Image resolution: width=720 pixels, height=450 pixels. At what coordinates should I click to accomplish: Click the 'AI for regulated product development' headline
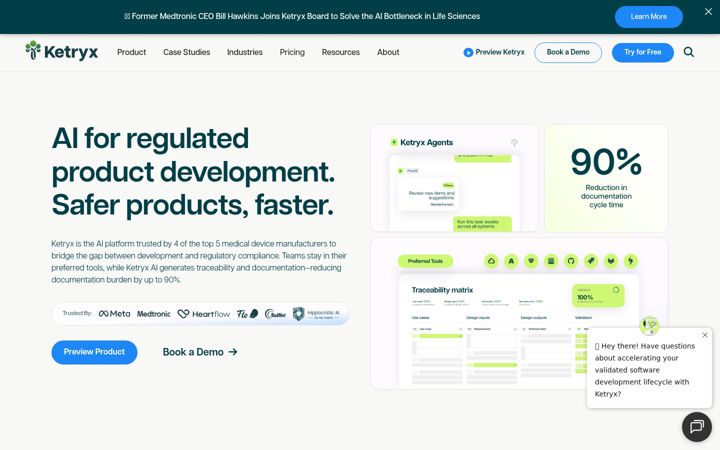pos(193,171)
